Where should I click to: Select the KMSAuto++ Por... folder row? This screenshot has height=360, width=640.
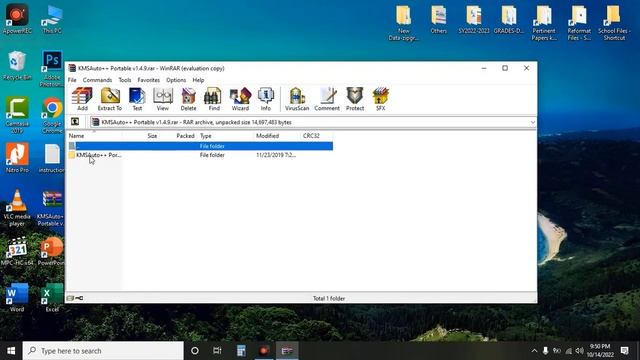click(200, 155)
